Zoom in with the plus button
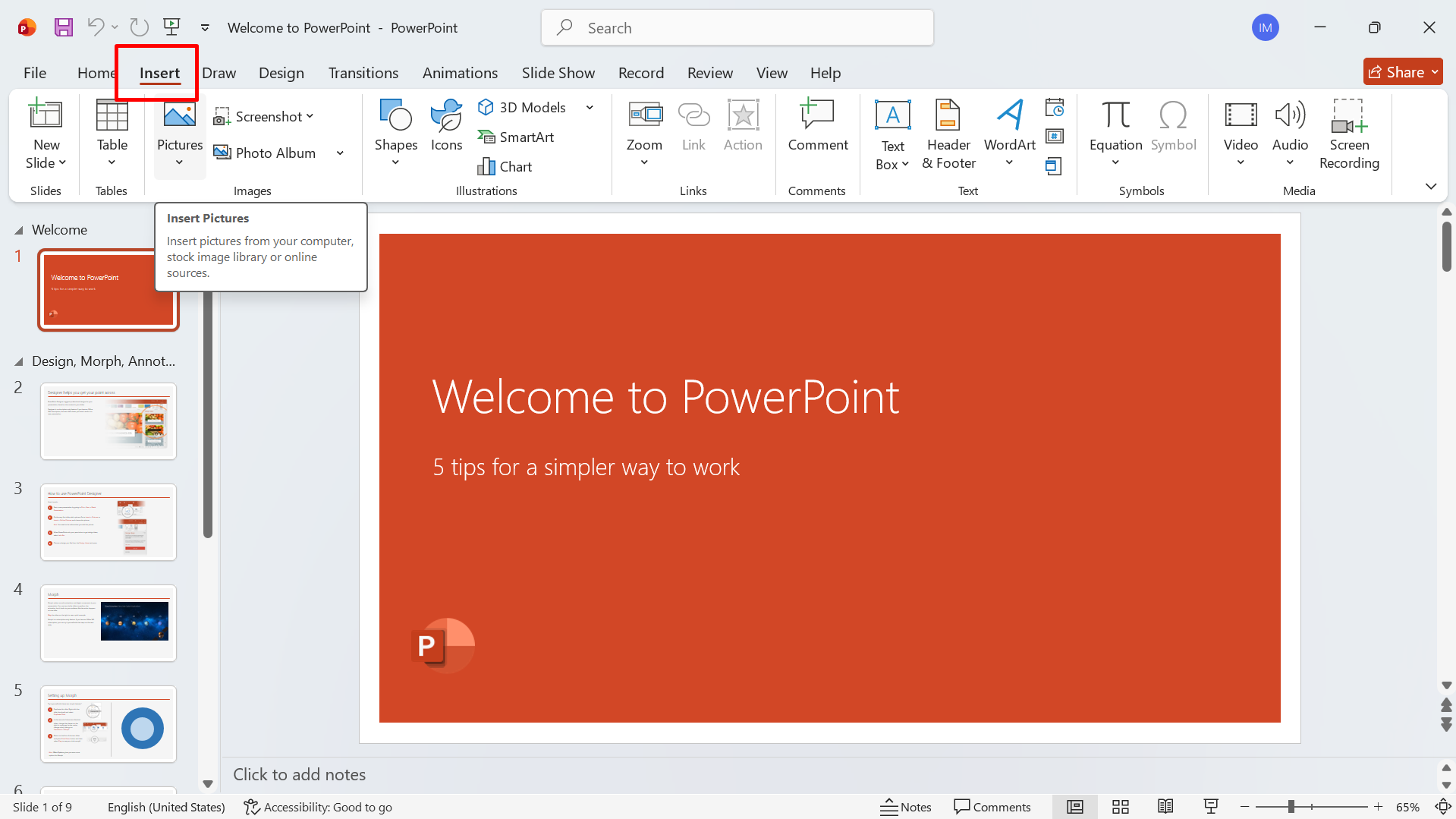 coord(1379,807)
